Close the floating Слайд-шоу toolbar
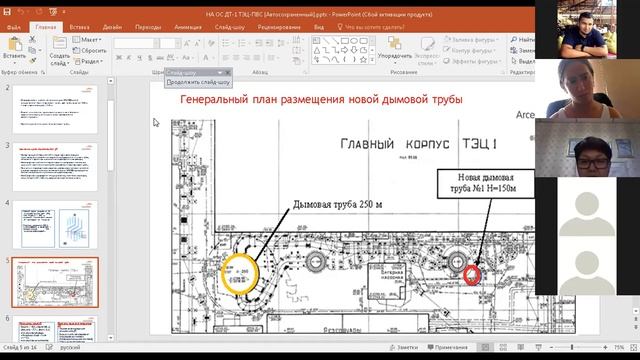Viewport: 640px width, 360px height. [228, 73]
